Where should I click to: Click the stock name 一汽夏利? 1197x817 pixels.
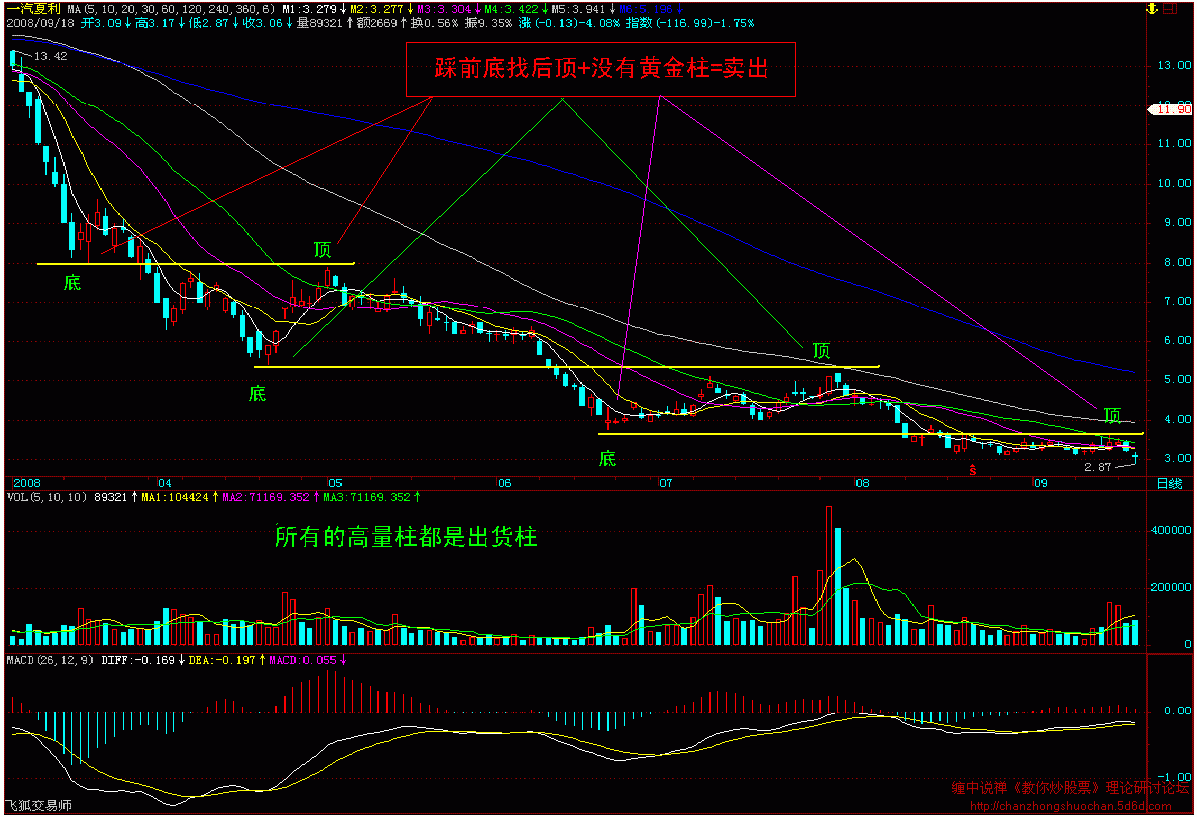click(x=33, y=8)
